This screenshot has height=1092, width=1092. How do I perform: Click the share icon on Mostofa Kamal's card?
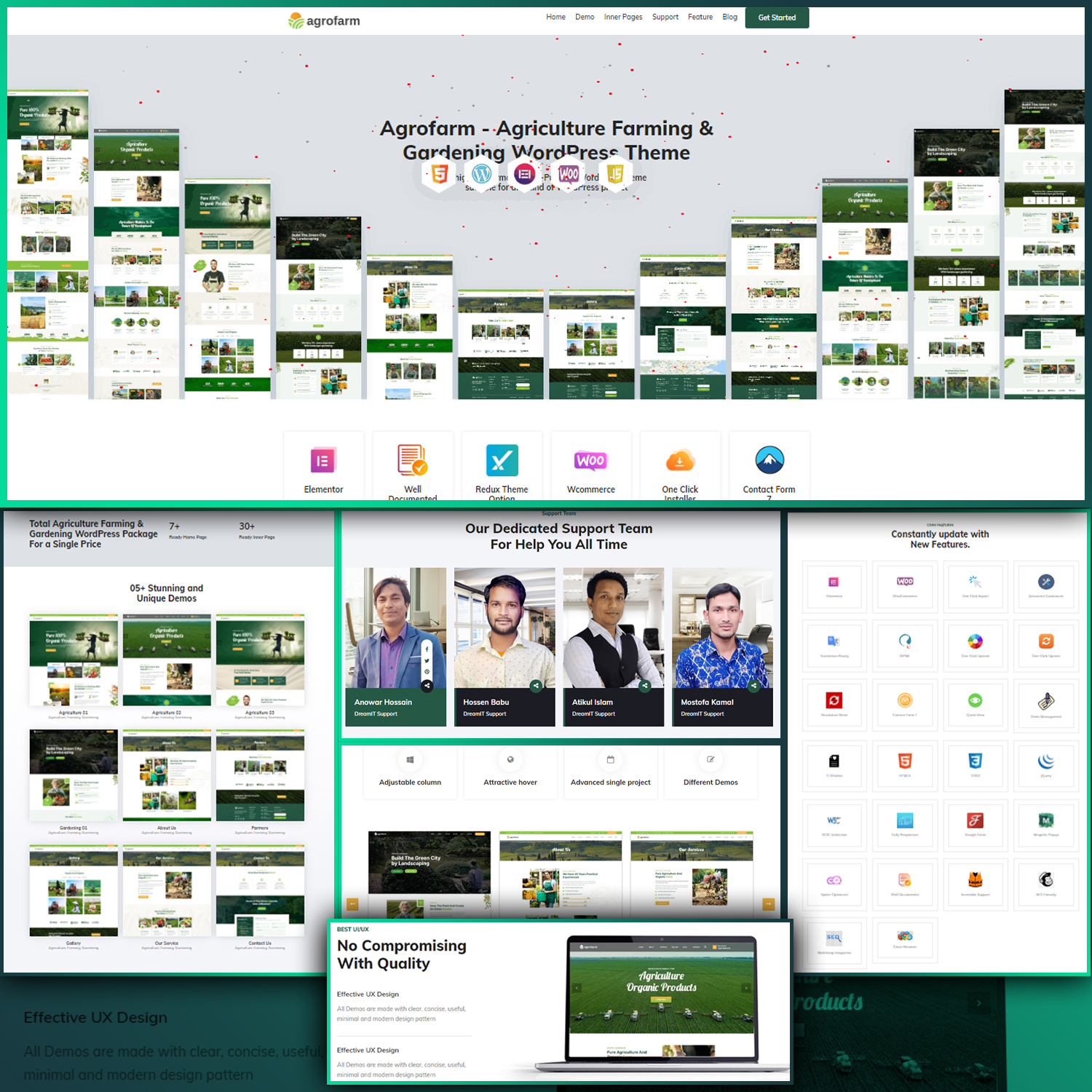click(753, 685)
